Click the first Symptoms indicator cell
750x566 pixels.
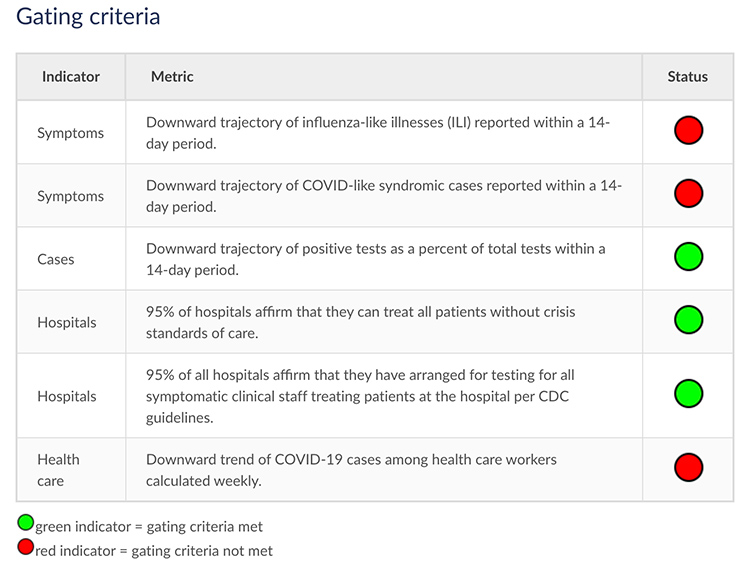70,133
